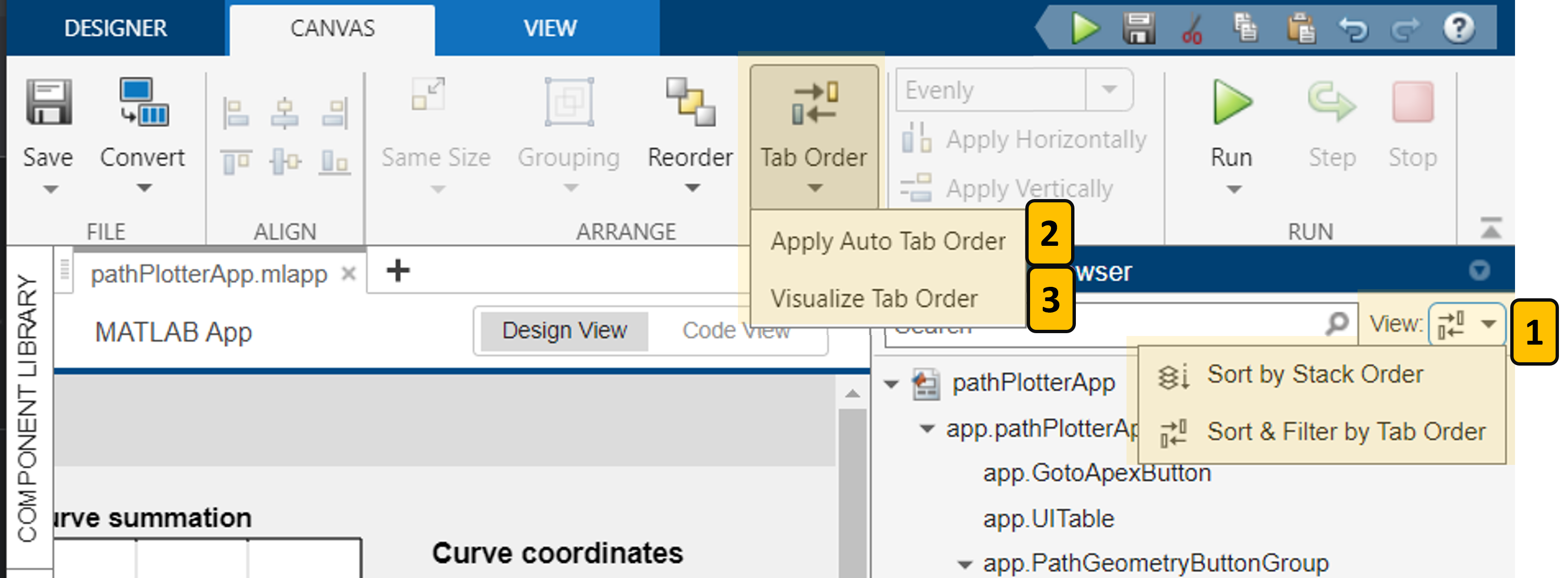Choose Sort by Stack Order option
This screenshot has height=578, width=1568.
1315,375
